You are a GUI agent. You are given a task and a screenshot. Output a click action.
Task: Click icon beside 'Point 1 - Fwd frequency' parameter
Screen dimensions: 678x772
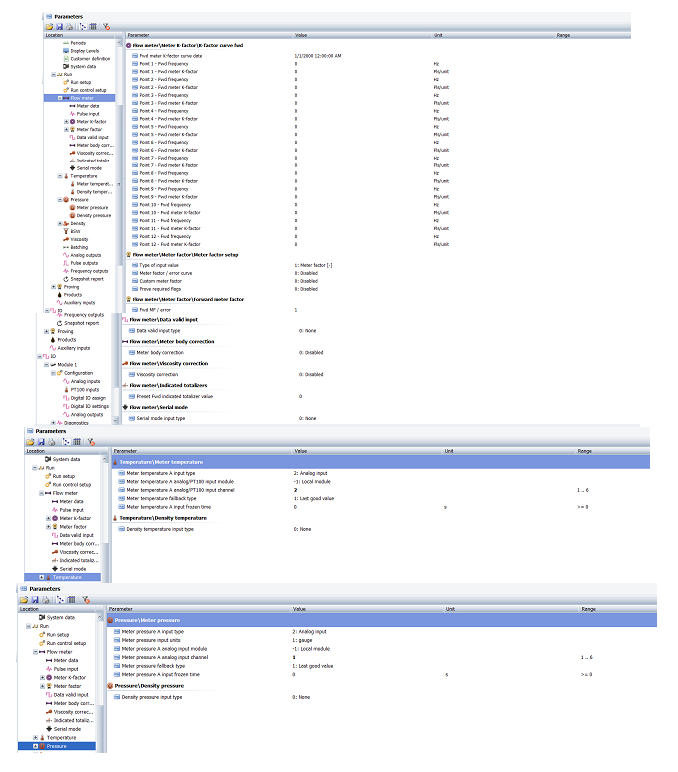[135, 64]
